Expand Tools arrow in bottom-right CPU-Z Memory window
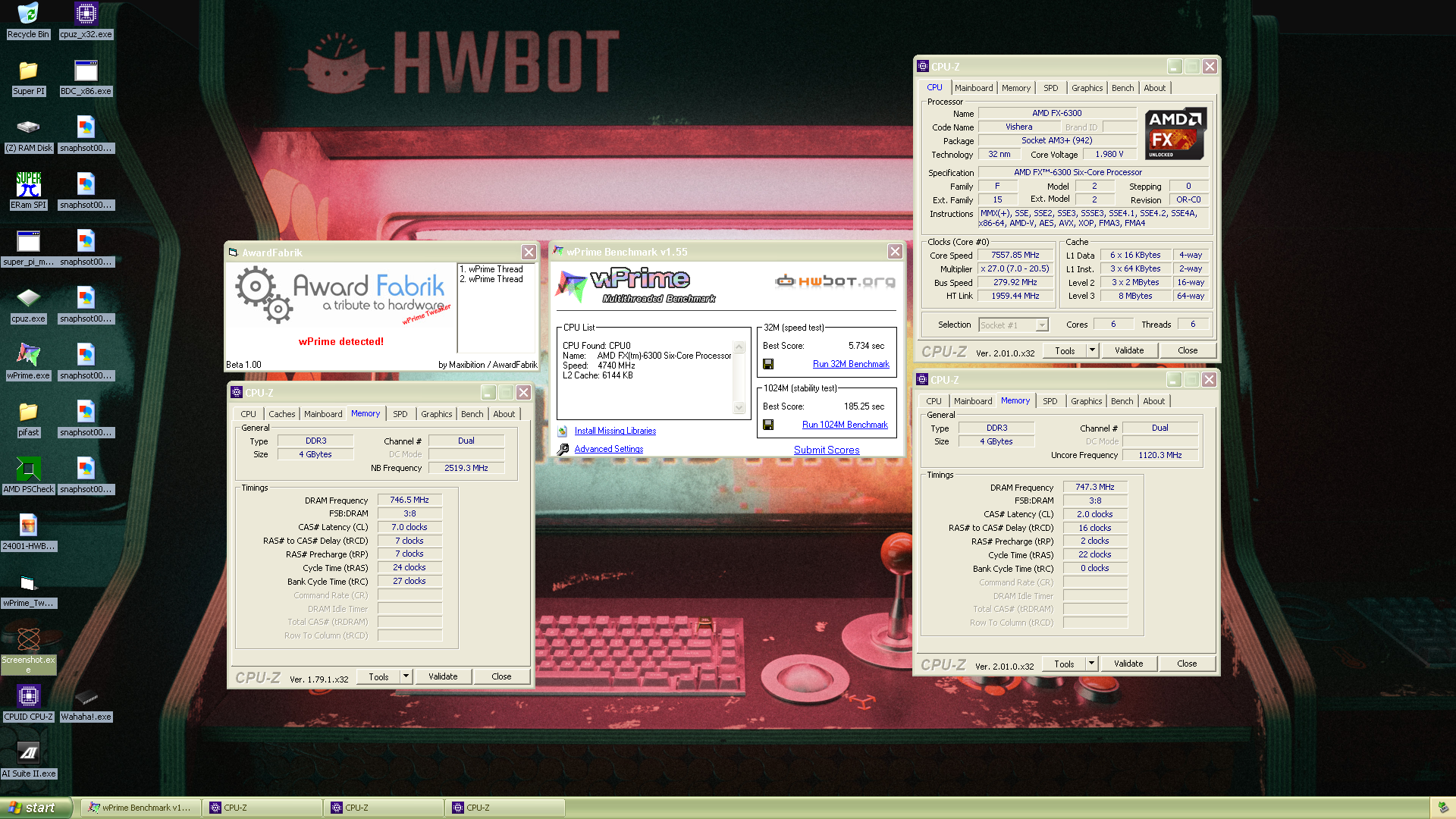 tap(1091, 664)
